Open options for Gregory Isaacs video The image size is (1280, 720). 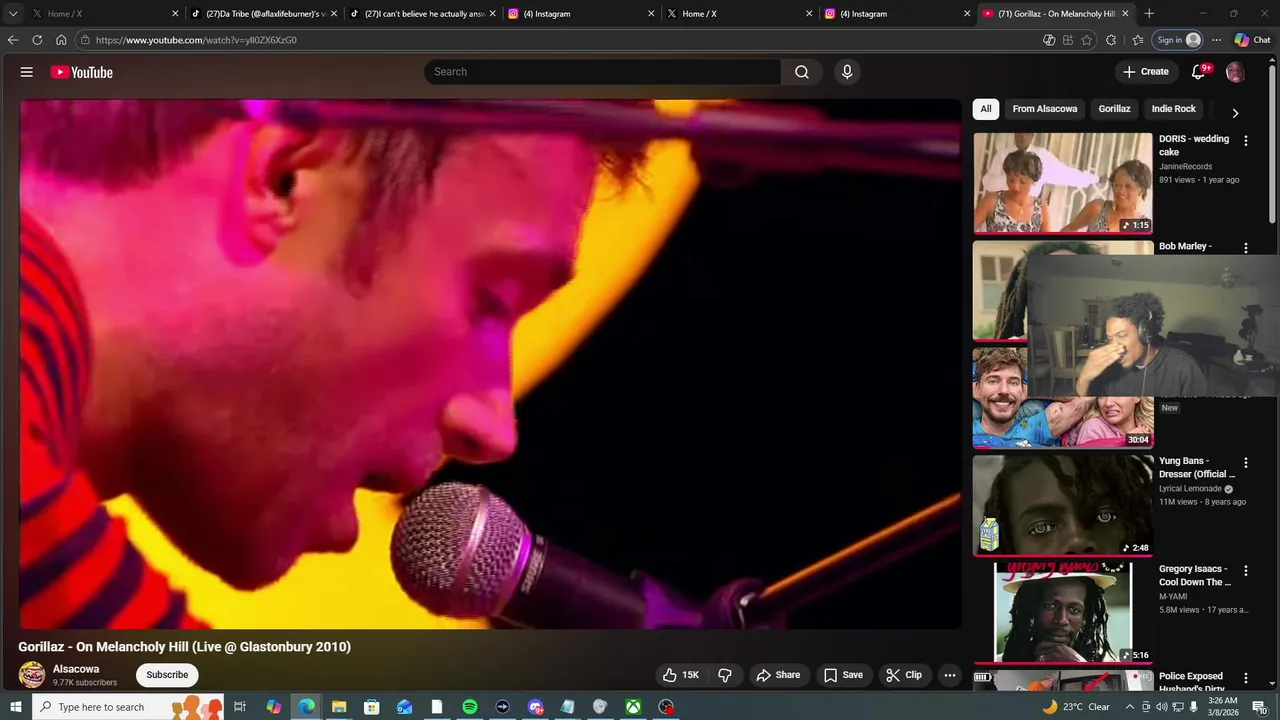pos(1246,571)
